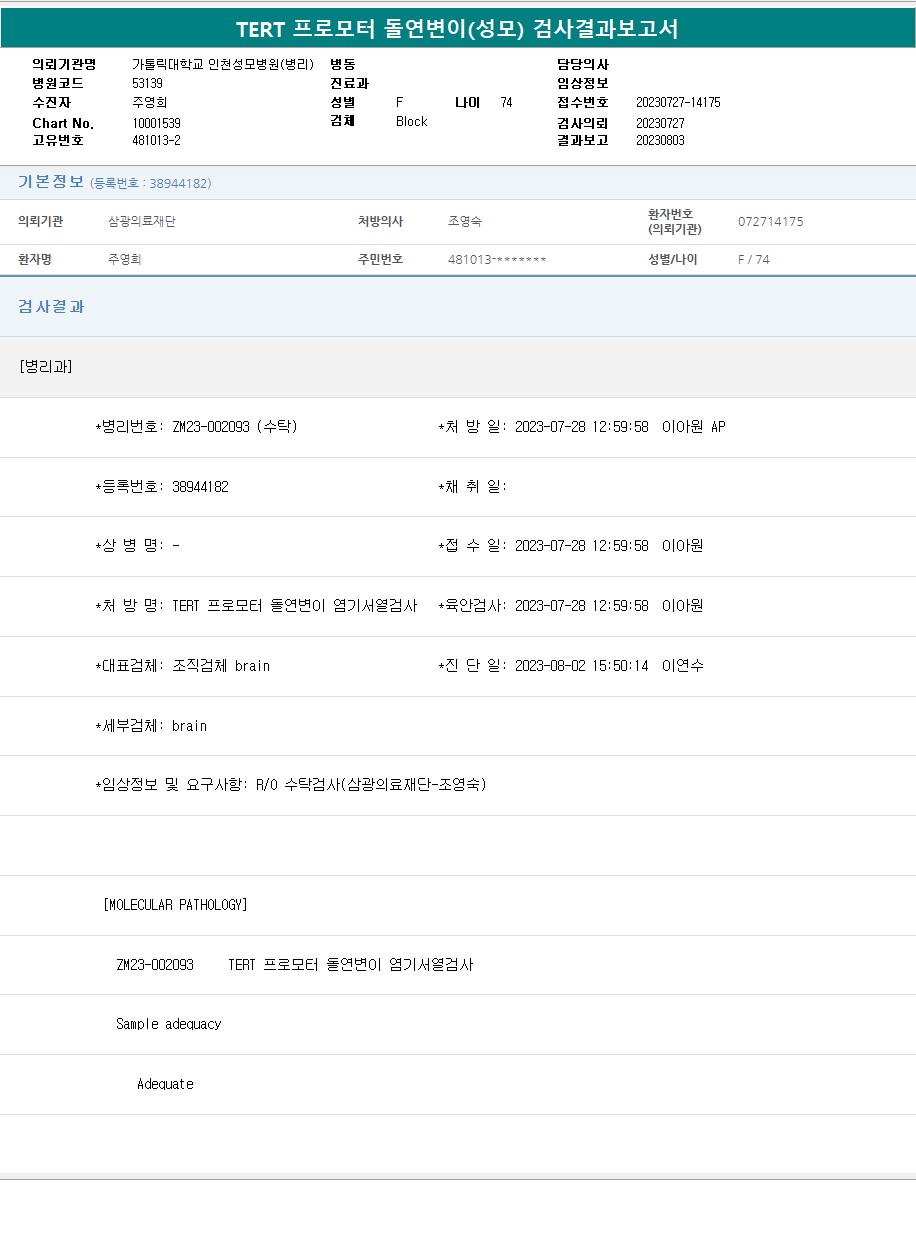
Task: Click the masked 주민번호 481013-*******
Action: 497,260
